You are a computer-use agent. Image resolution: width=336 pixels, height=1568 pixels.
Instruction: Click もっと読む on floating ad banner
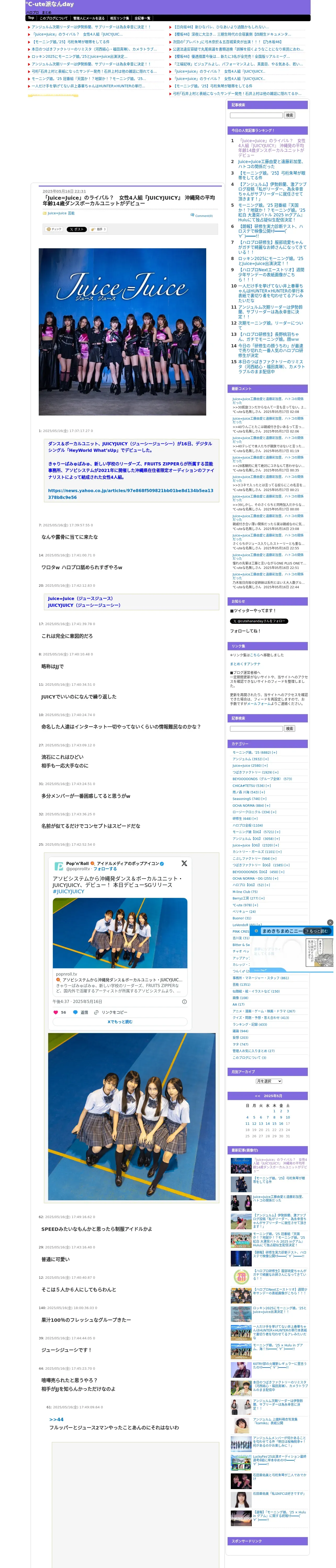(x=317, y=931)
